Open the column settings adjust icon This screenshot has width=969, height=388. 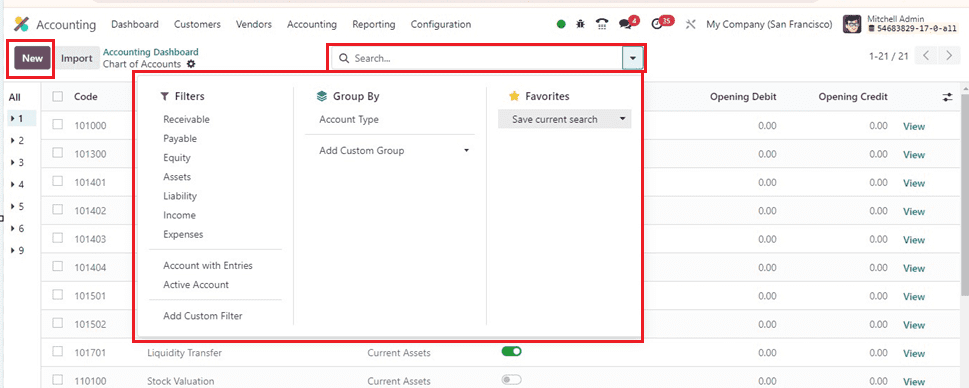pos(947,97)
